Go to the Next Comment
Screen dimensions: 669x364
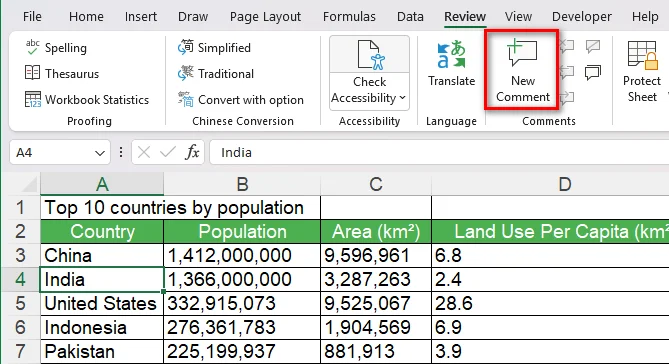coord(567,98)
